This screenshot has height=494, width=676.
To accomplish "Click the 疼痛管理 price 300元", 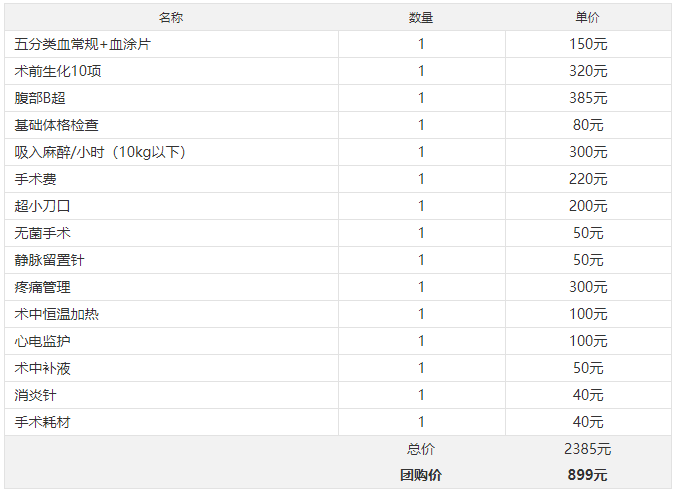I will (x=588, y=287).
